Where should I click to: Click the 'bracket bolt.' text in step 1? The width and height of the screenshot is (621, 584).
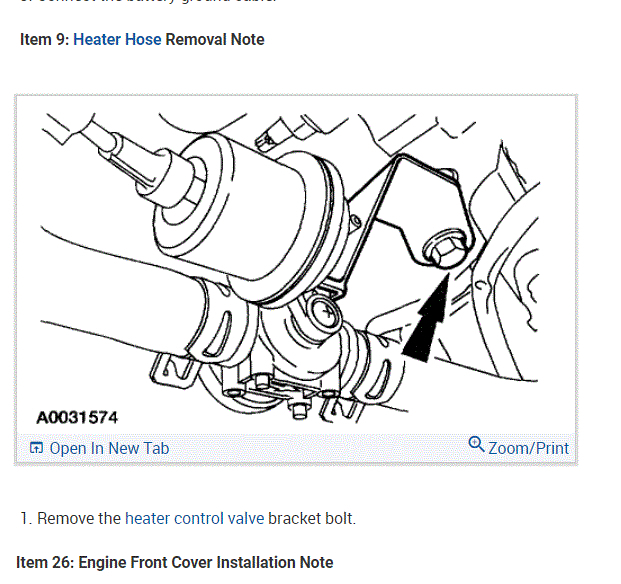(312, 518)
